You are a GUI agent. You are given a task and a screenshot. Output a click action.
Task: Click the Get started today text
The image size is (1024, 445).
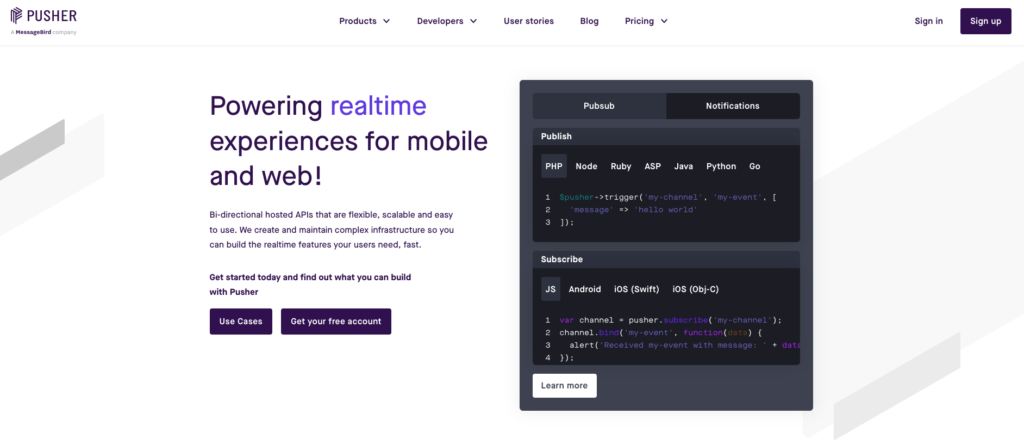pos(310,284)
